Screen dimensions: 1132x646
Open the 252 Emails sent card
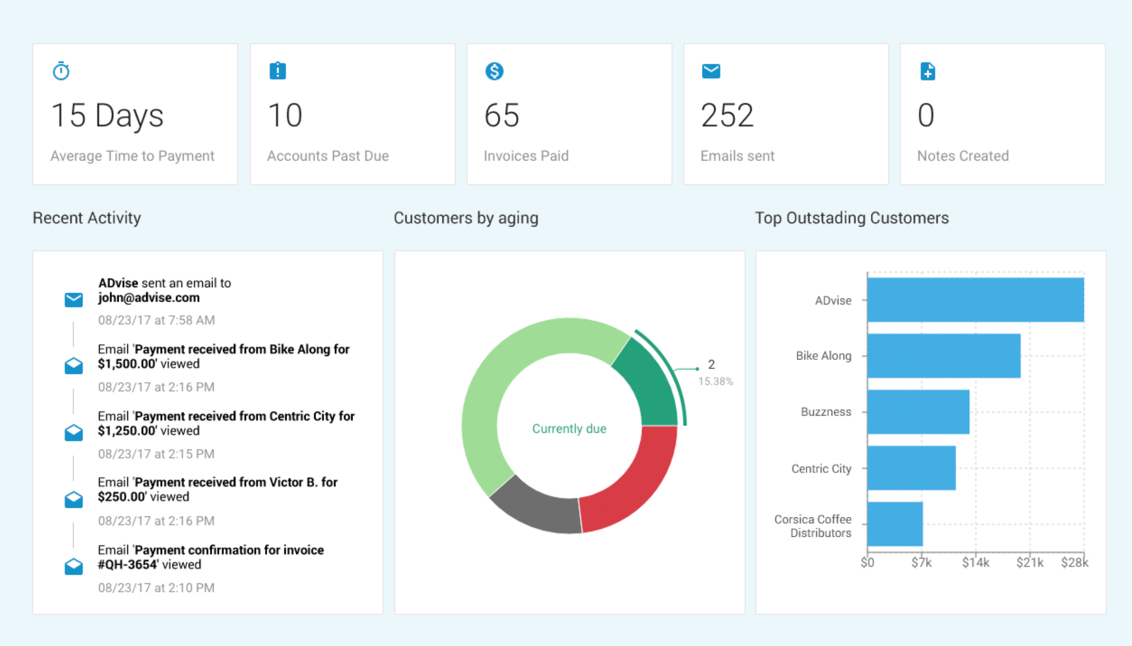point(785,114)
